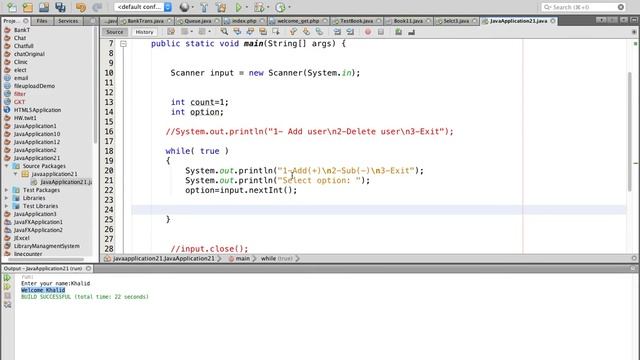The width and height of the screenshot is (640, 360).
Task: Click the Re-run green arrows icon in Output
Action: click(x=7, y=278)
